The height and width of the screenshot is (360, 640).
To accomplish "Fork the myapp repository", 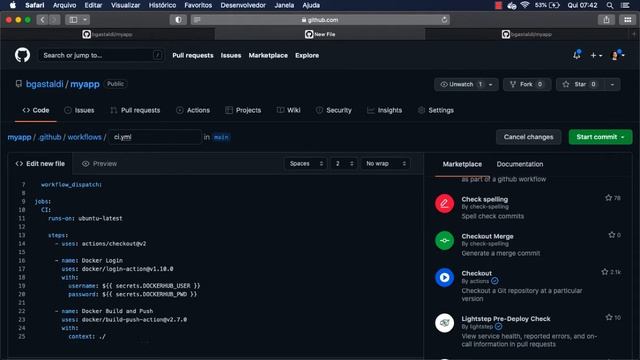I will point(527,84).
